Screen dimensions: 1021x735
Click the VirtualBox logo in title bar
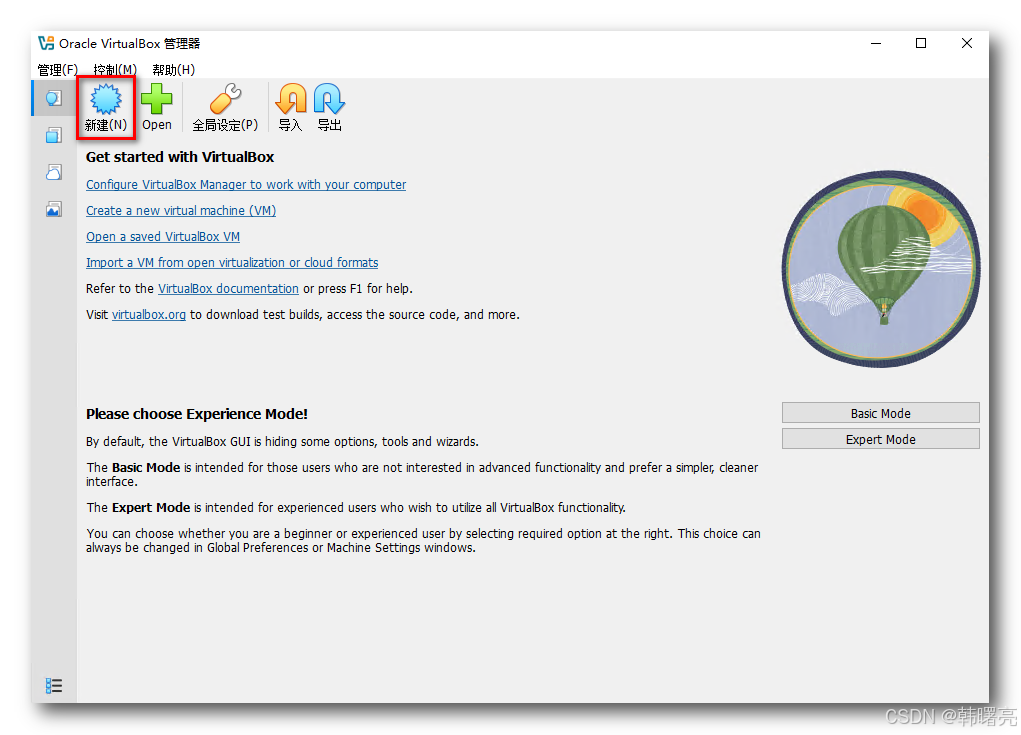point(46,43)
